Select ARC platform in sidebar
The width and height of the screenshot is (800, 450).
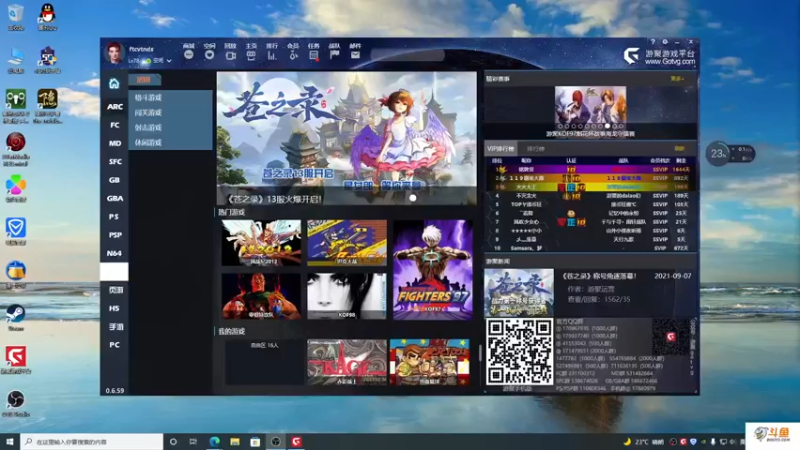[x=115, y=107]
